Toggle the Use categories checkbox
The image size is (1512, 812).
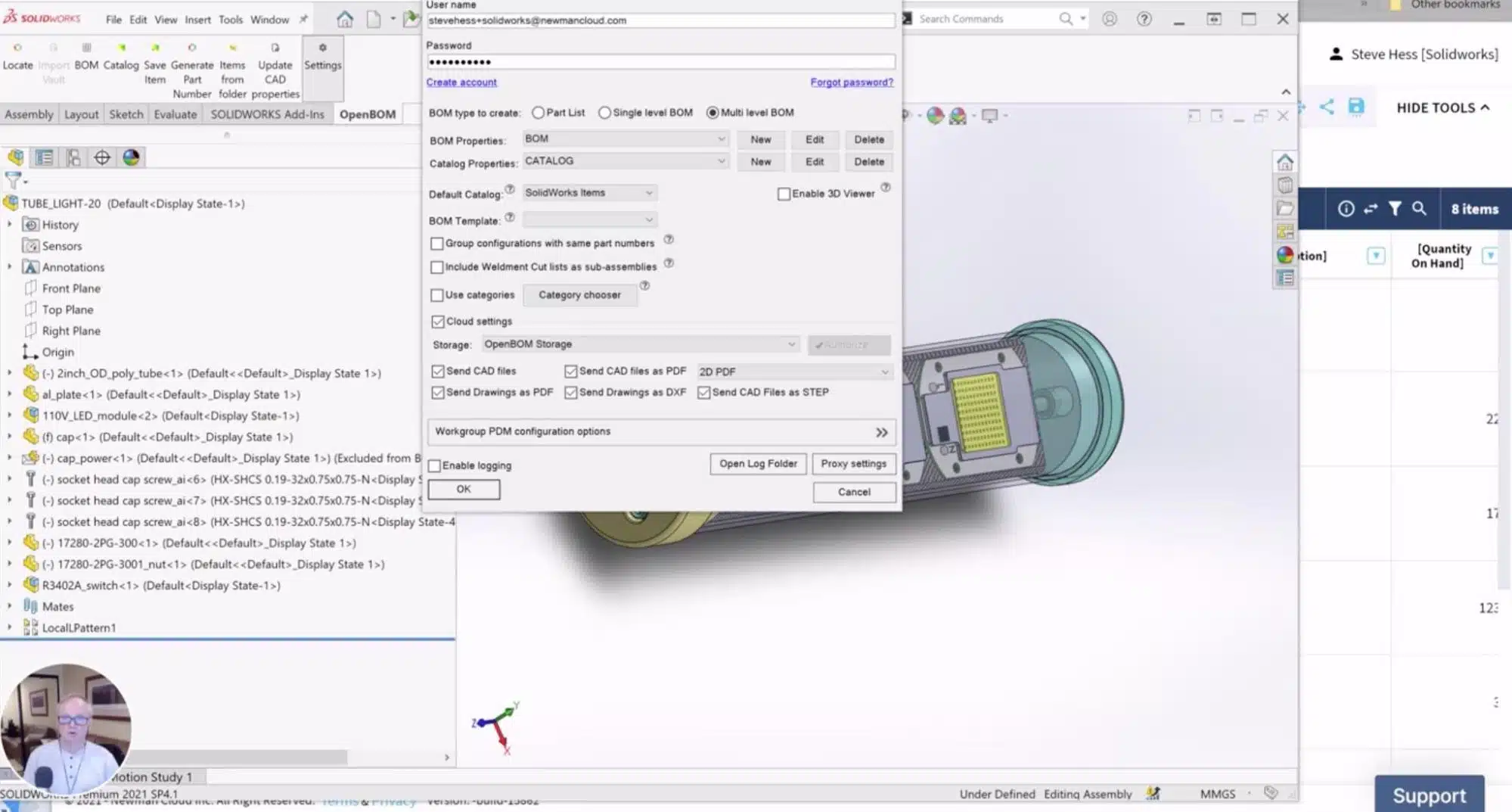(x=437, y=295)
